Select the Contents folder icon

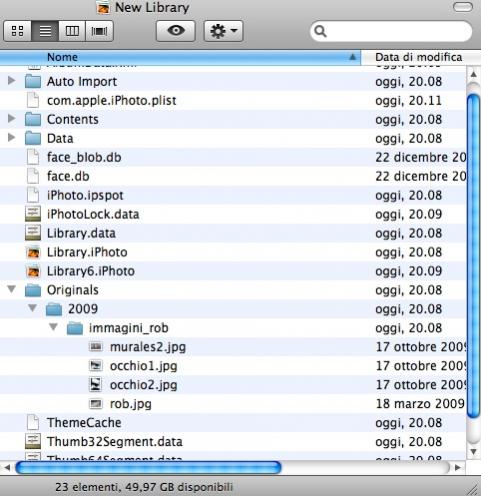point(33,119)
